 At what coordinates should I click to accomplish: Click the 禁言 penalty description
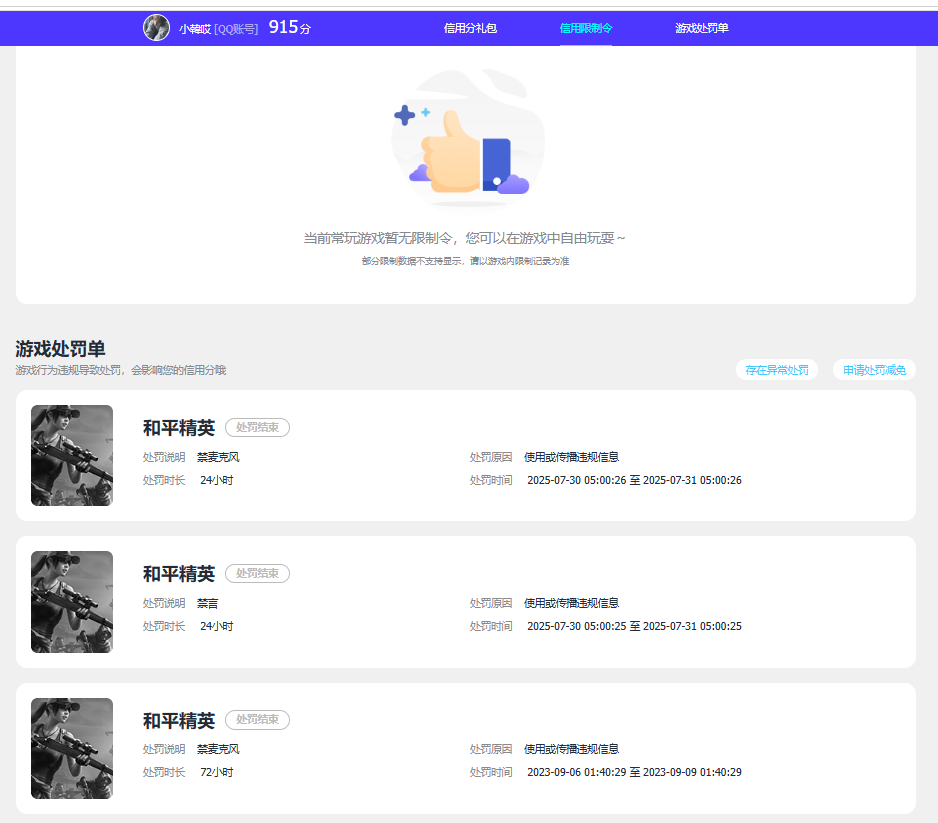click(208, 603)
